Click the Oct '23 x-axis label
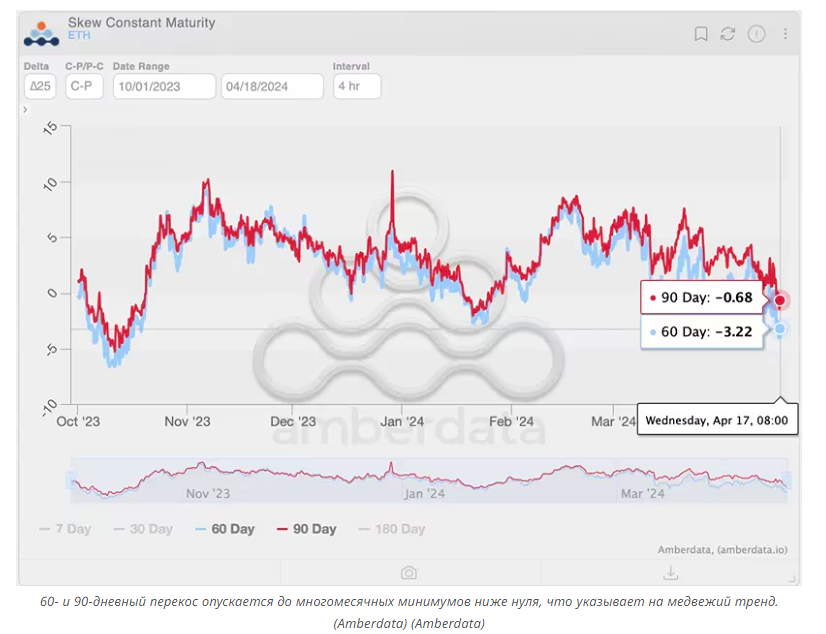 (78, 422)
